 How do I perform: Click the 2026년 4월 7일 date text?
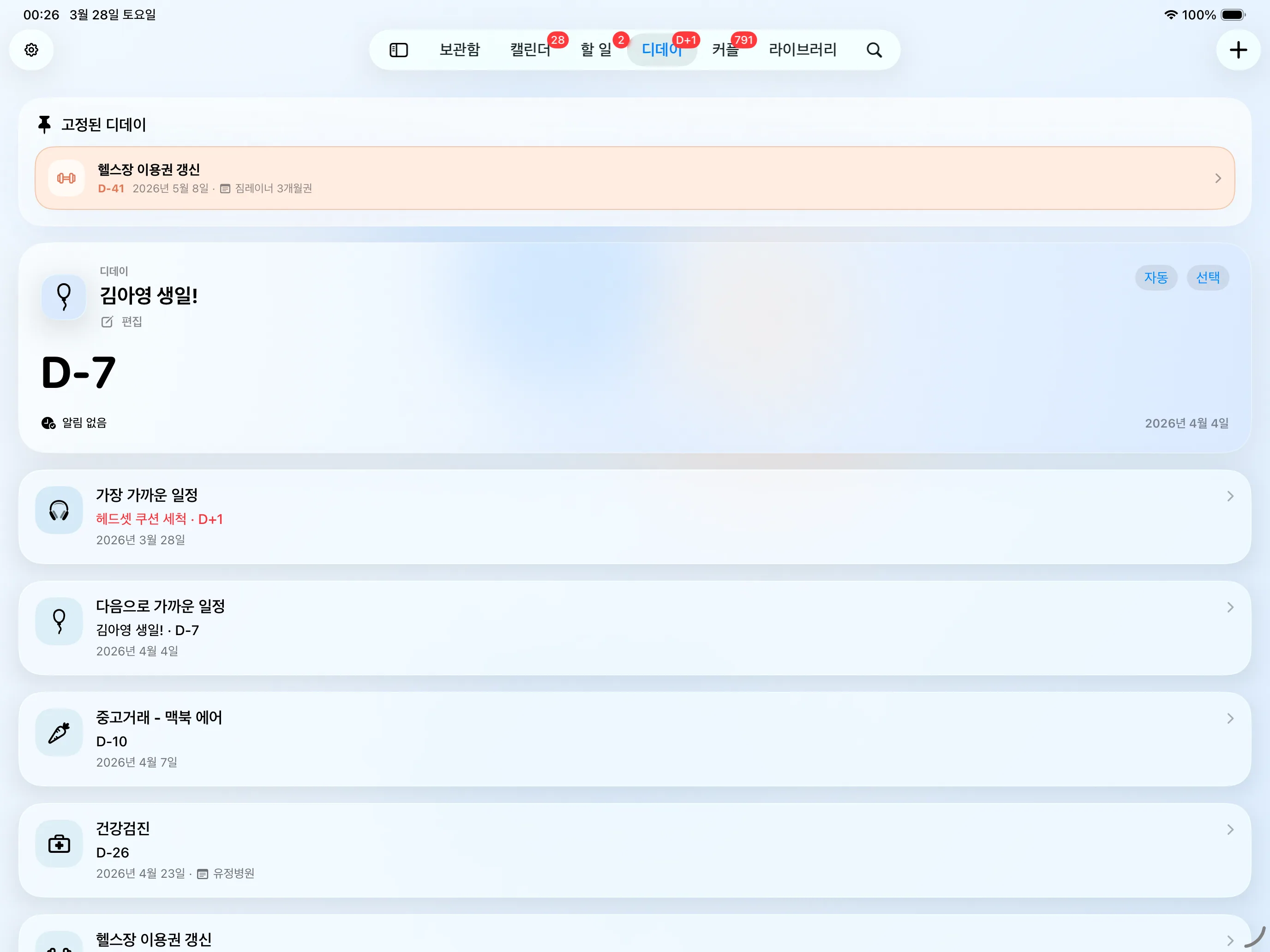pyautogui.click(x=137, y=762)
